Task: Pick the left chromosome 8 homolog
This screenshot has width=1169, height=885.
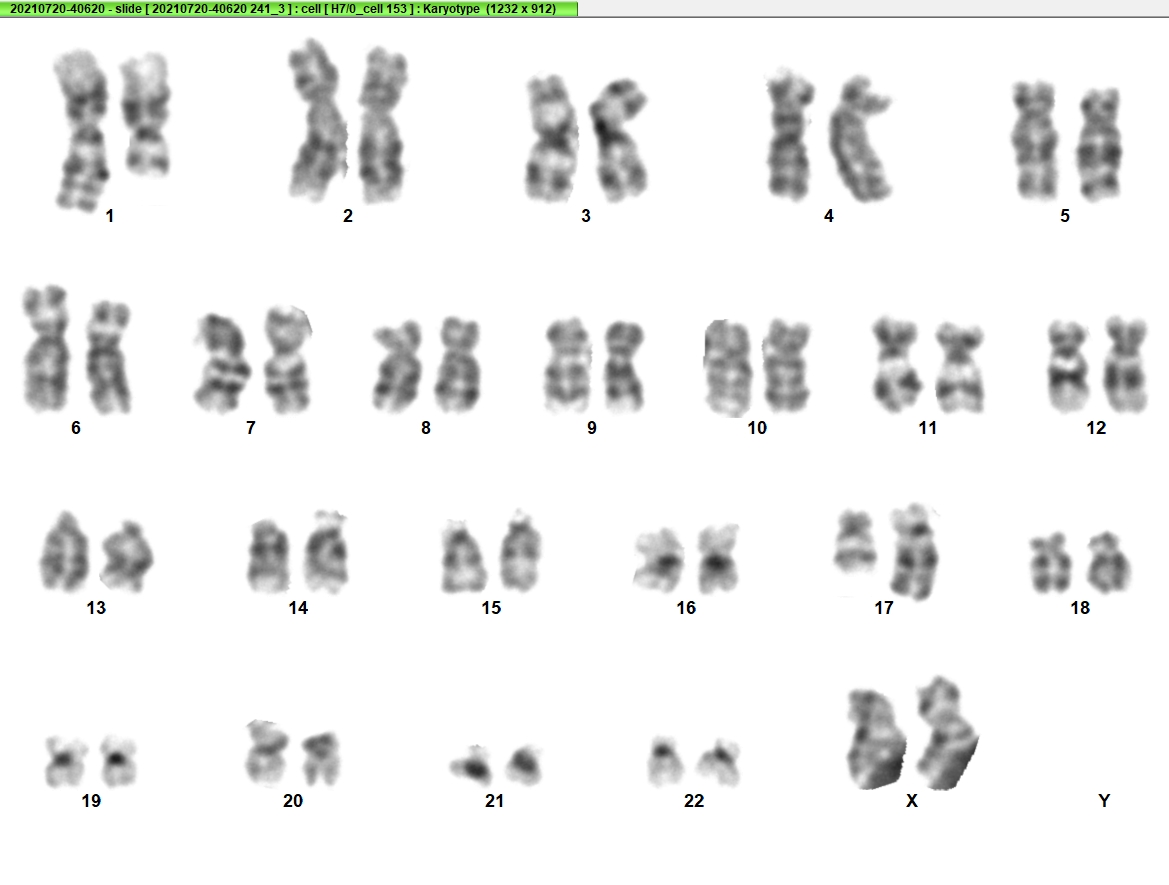Action: [397, 367]
